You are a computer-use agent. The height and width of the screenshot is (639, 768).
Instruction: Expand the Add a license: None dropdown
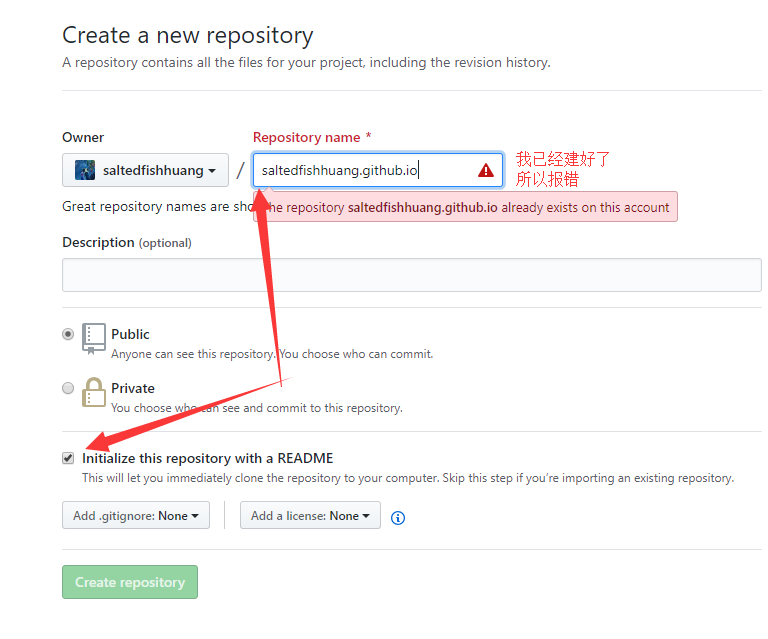click(x=310, y=515)
